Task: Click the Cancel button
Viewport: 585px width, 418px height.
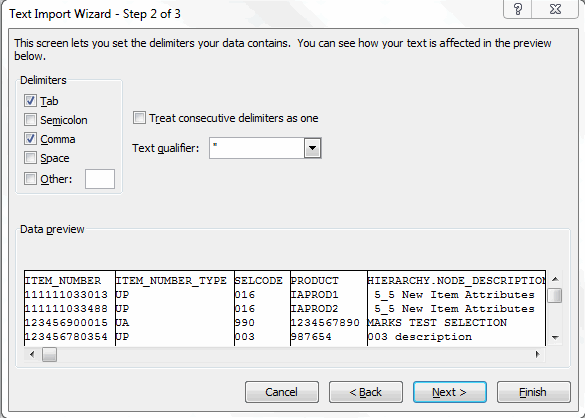Action: (x=282, y=392)
